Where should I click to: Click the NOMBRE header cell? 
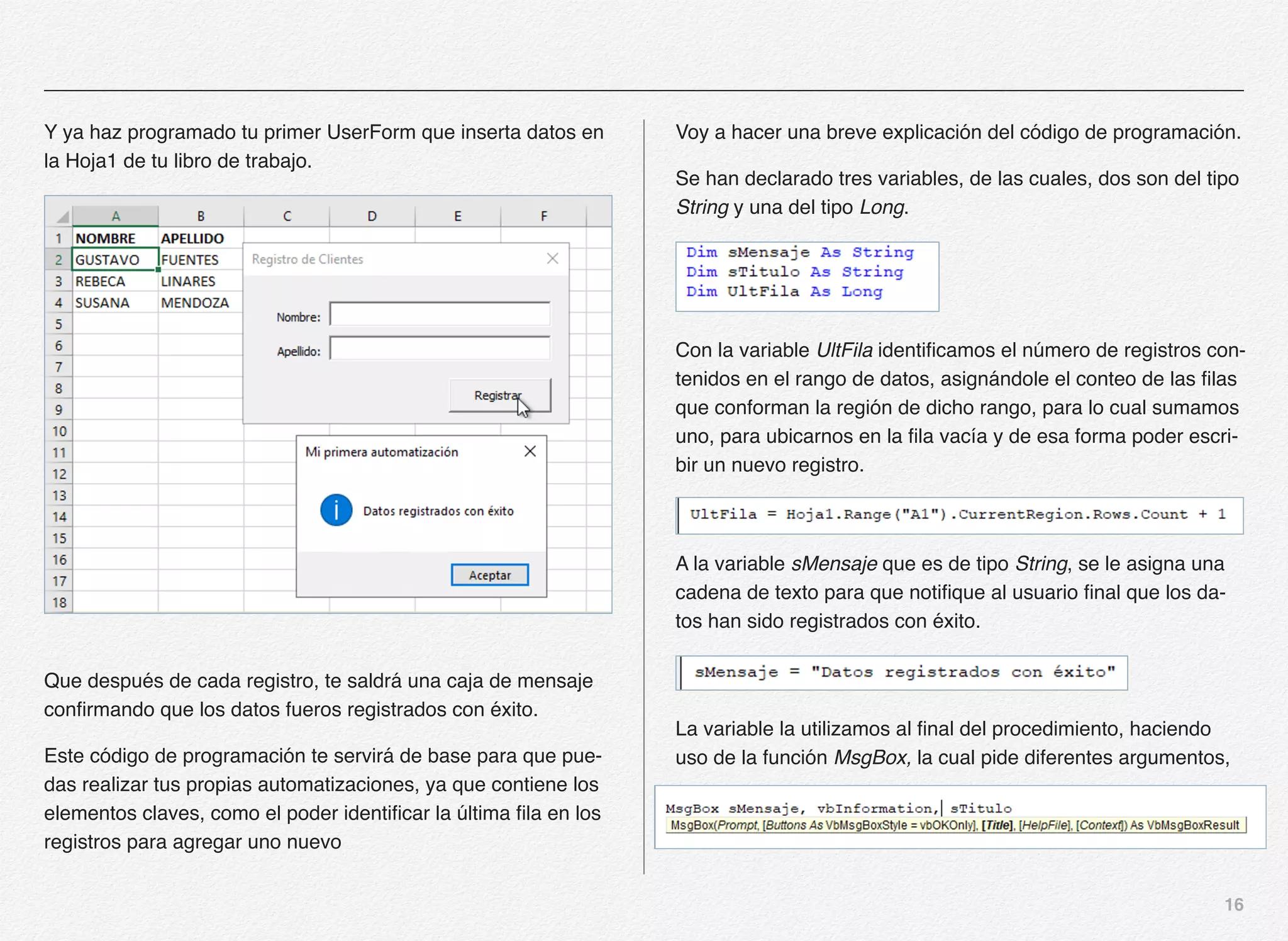pos(115,238)
